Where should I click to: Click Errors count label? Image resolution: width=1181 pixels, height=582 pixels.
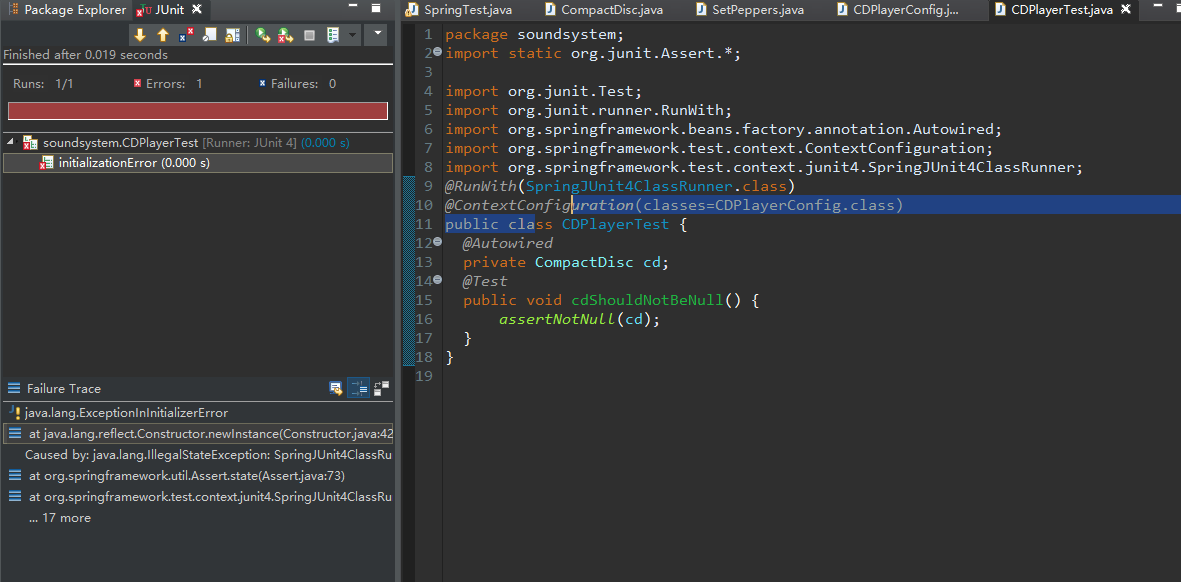pyautogui.click(x=168, y=84)
